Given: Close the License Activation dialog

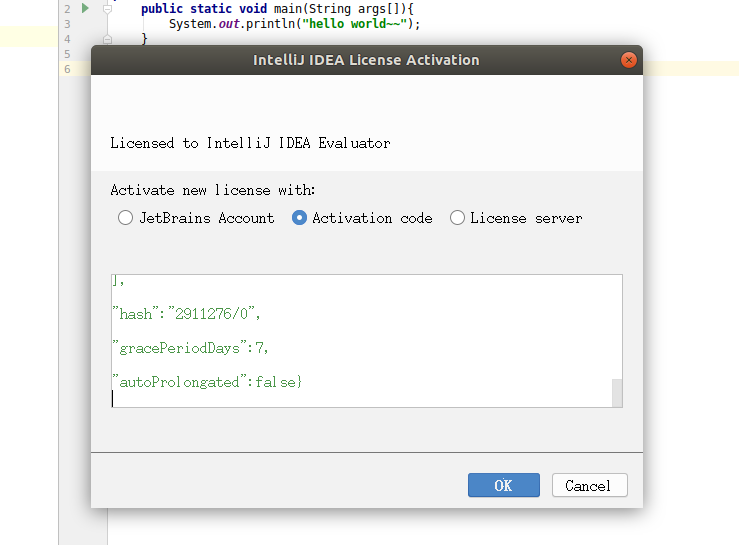Looking at the screenshot, I should [x=629, y=60].
